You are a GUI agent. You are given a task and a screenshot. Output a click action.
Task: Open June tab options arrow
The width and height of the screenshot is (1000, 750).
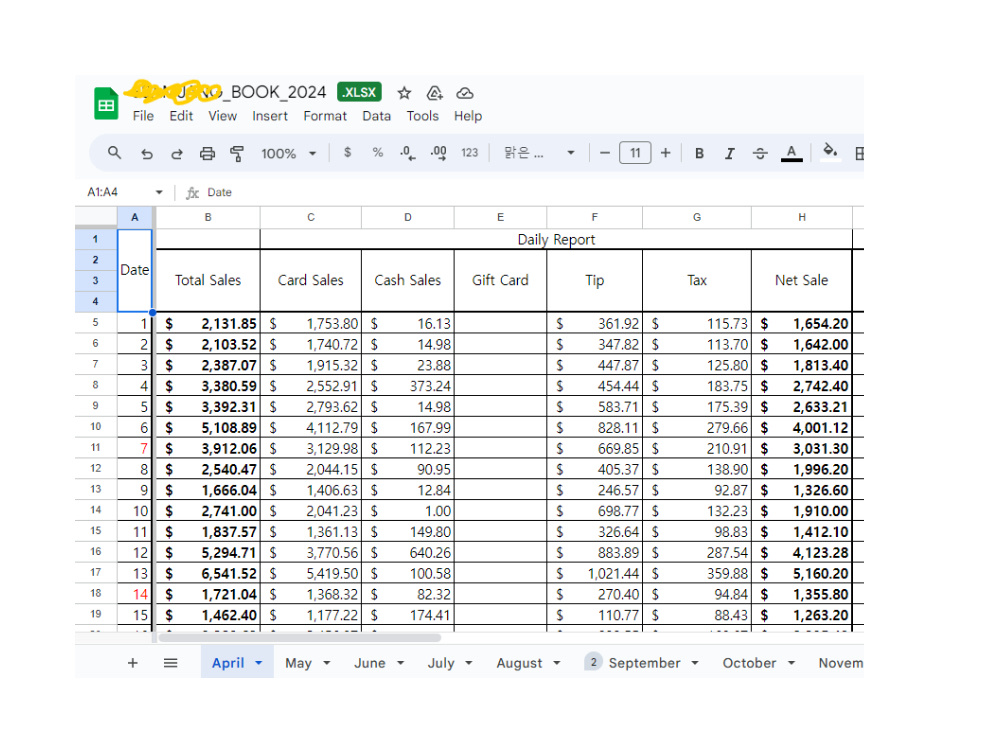click(x=401, y=663)
